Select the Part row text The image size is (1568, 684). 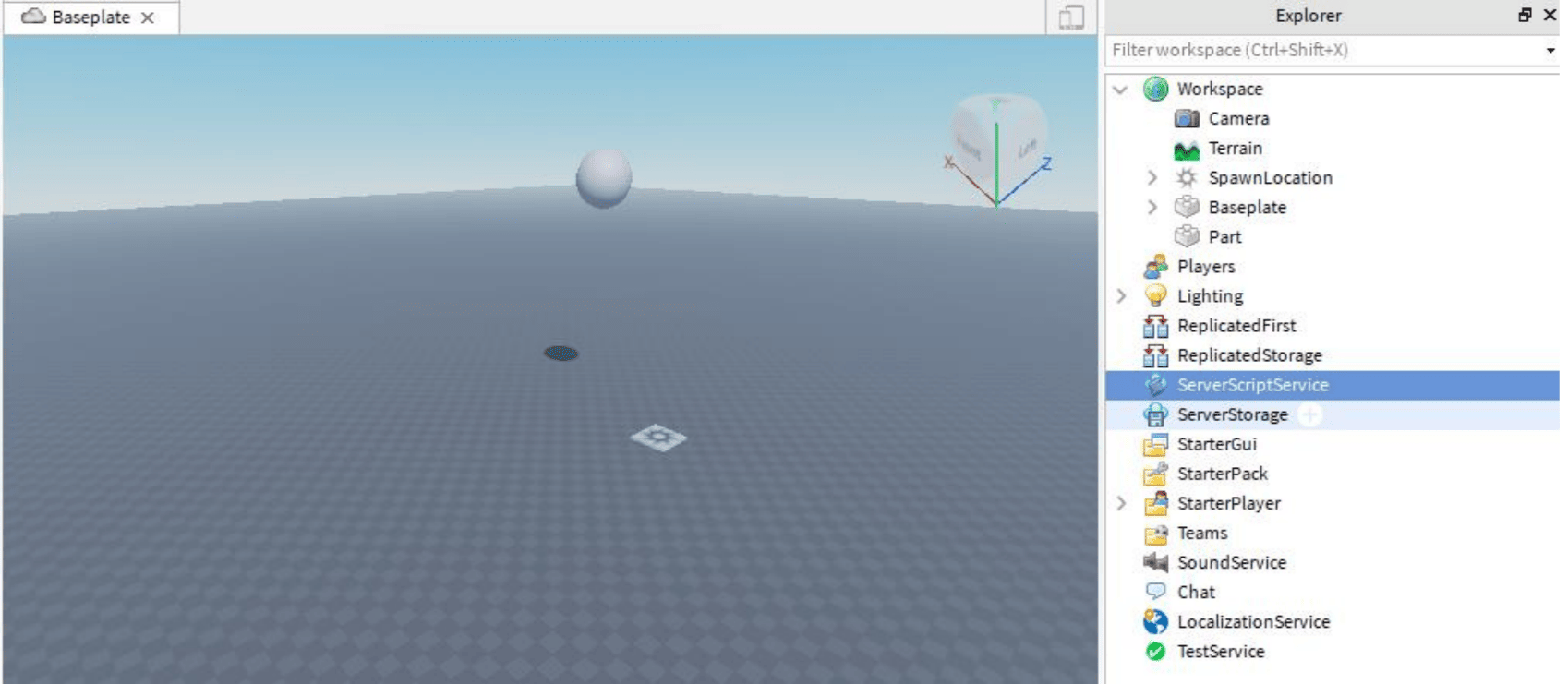click(x=1224, y=236)
